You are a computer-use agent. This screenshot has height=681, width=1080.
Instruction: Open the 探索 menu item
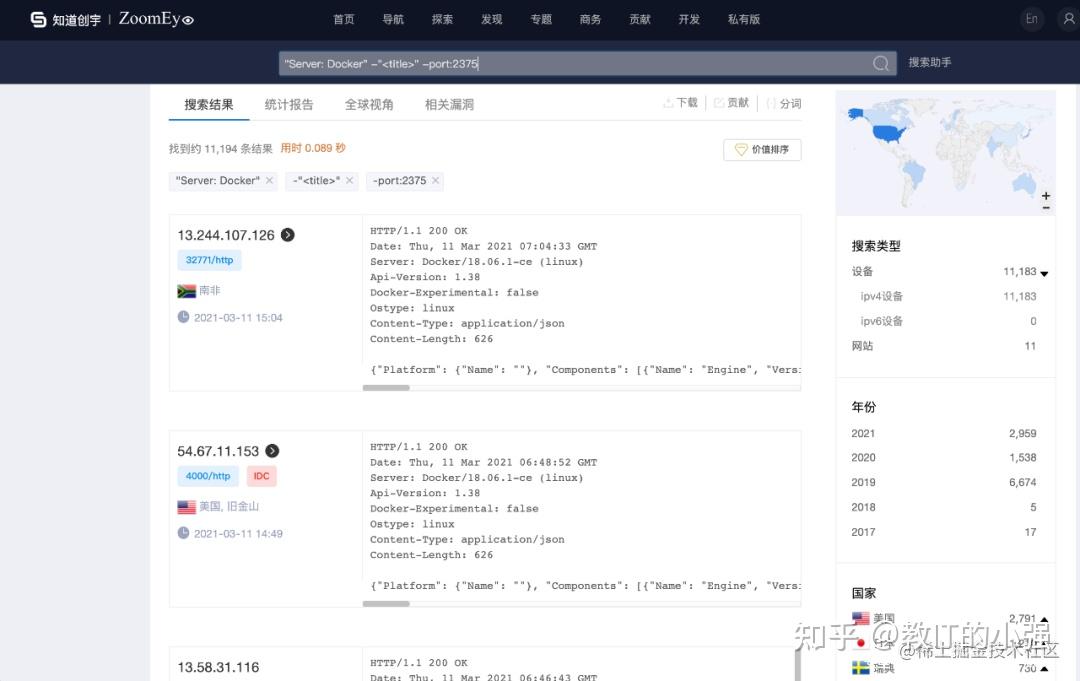442,18
